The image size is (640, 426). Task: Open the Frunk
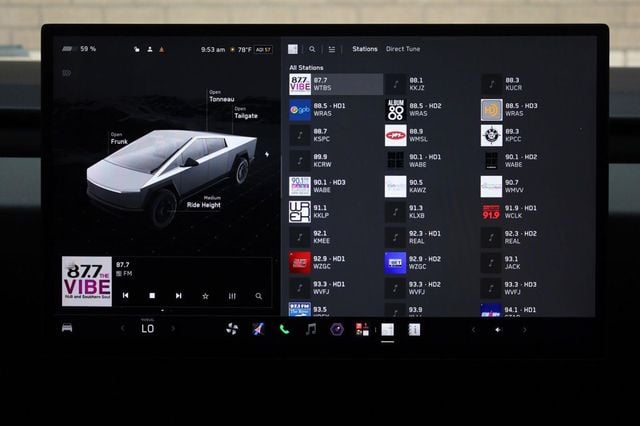pyautogui.click(x=119, y=139)
